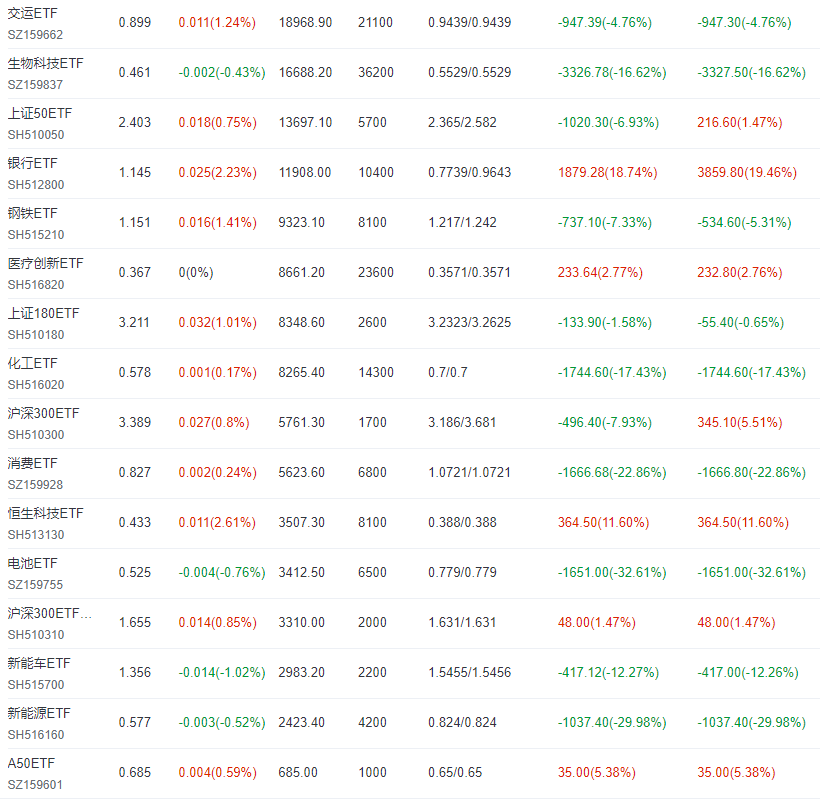
Task: Open the 上证50ETF fund name
Action: point(40,113)
